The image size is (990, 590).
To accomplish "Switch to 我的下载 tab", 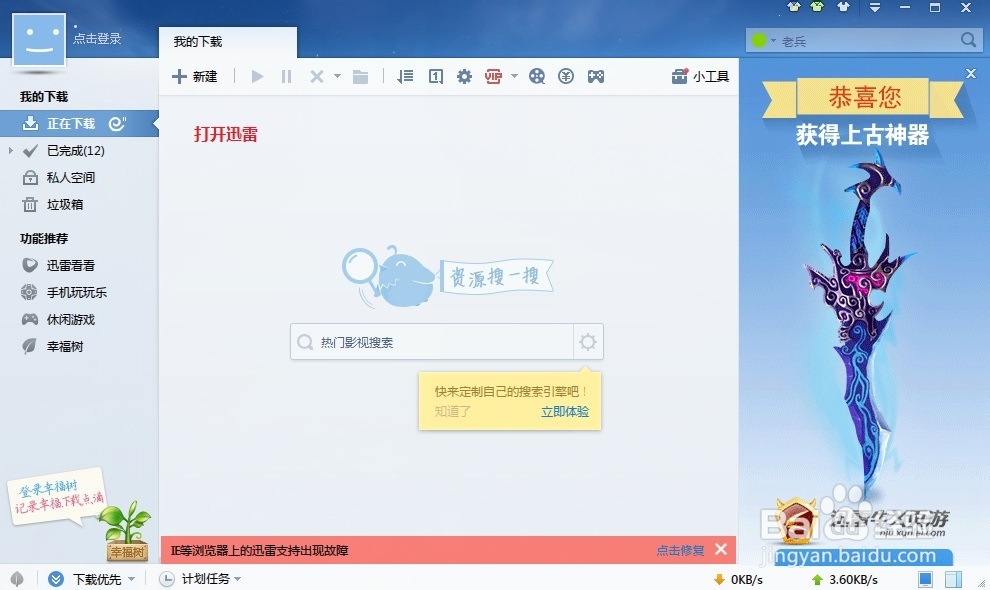I will click(227, 42).
